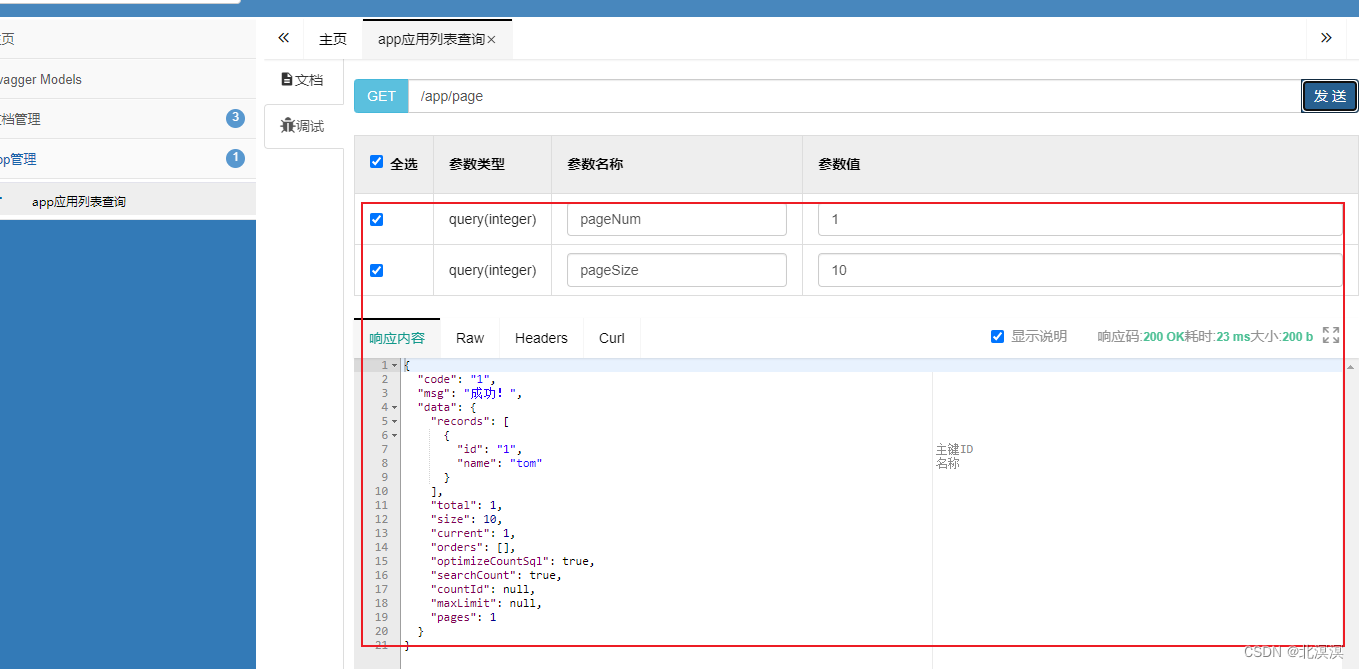Select the 调试 debug bug icon
The width and height of the screenshot is (1359, 669).
tap(288, 125)
